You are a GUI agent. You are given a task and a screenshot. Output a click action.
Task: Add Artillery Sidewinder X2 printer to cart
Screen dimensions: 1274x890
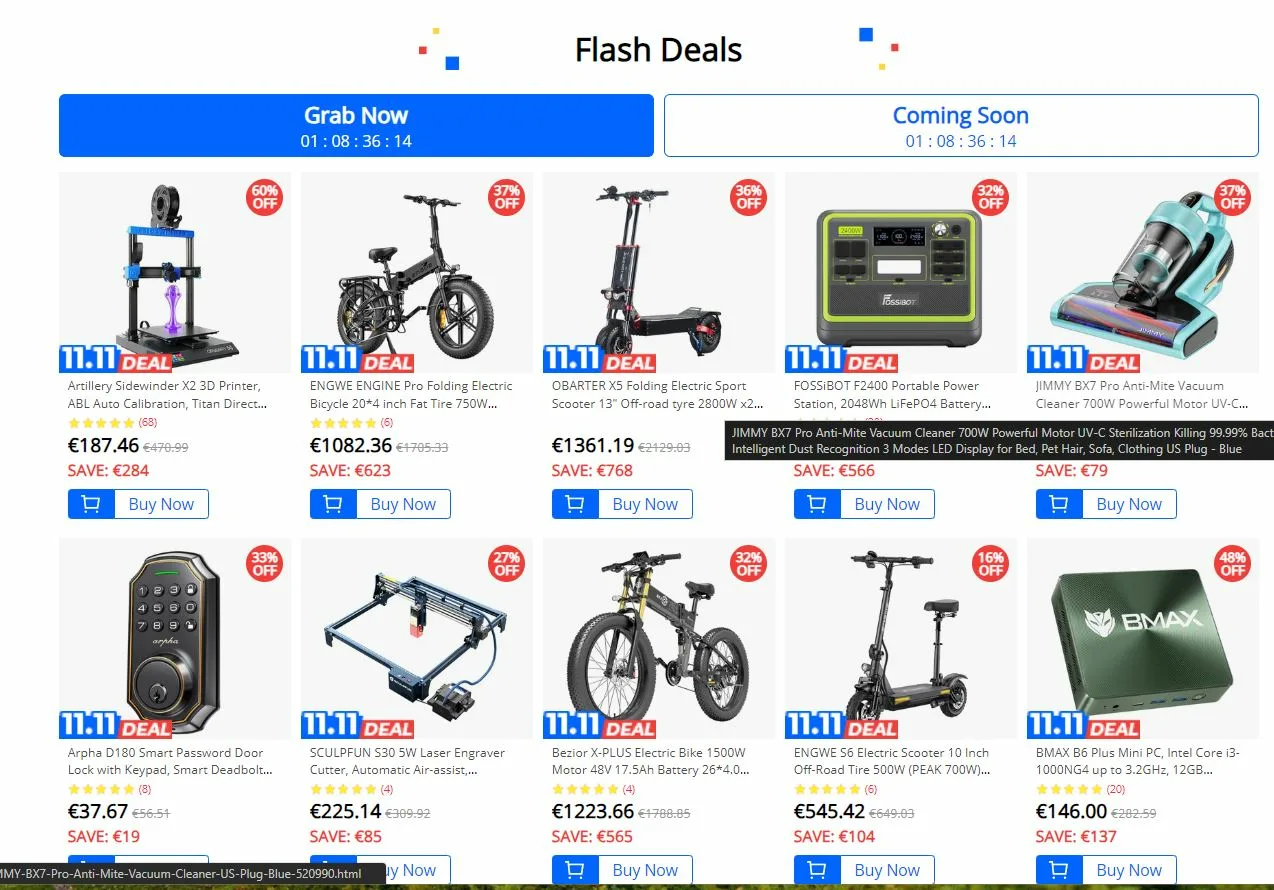pyautogui.click(x=91, y=504)
